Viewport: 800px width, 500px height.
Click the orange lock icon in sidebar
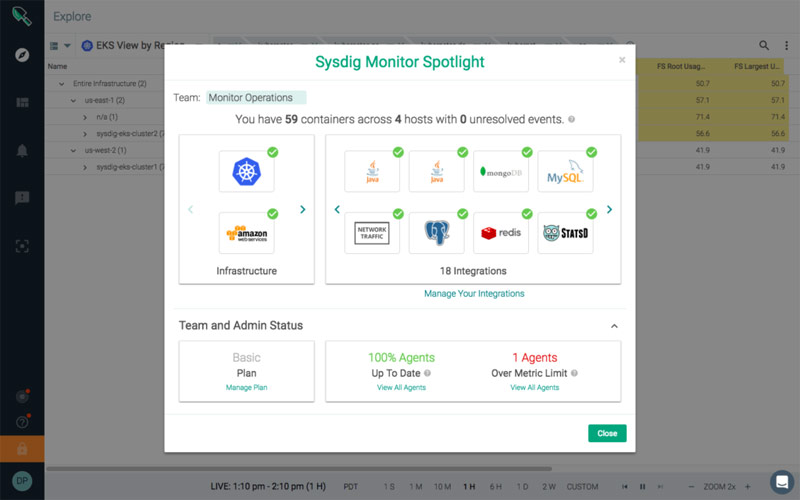click(x=22, y=449)
